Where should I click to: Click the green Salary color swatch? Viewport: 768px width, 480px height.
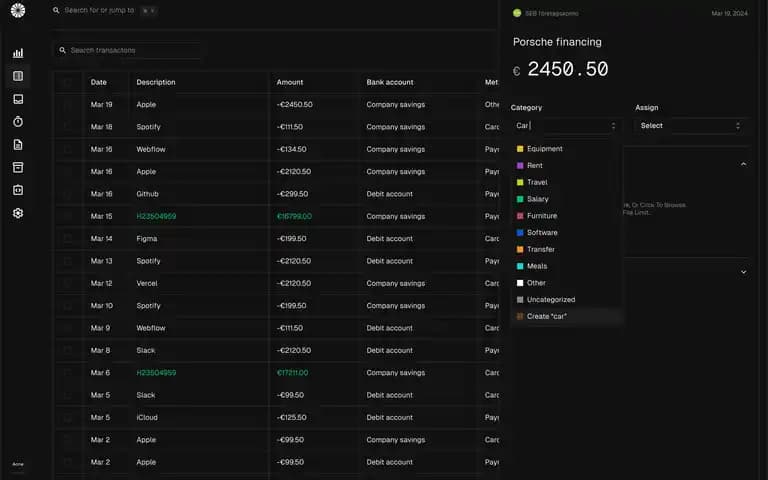tap(520, 199)
